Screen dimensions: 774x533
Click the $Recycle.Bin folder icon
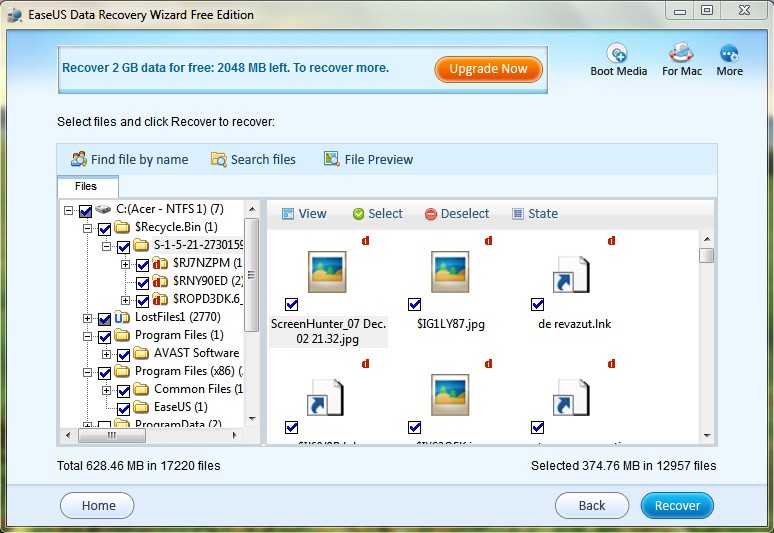[122, 227]
